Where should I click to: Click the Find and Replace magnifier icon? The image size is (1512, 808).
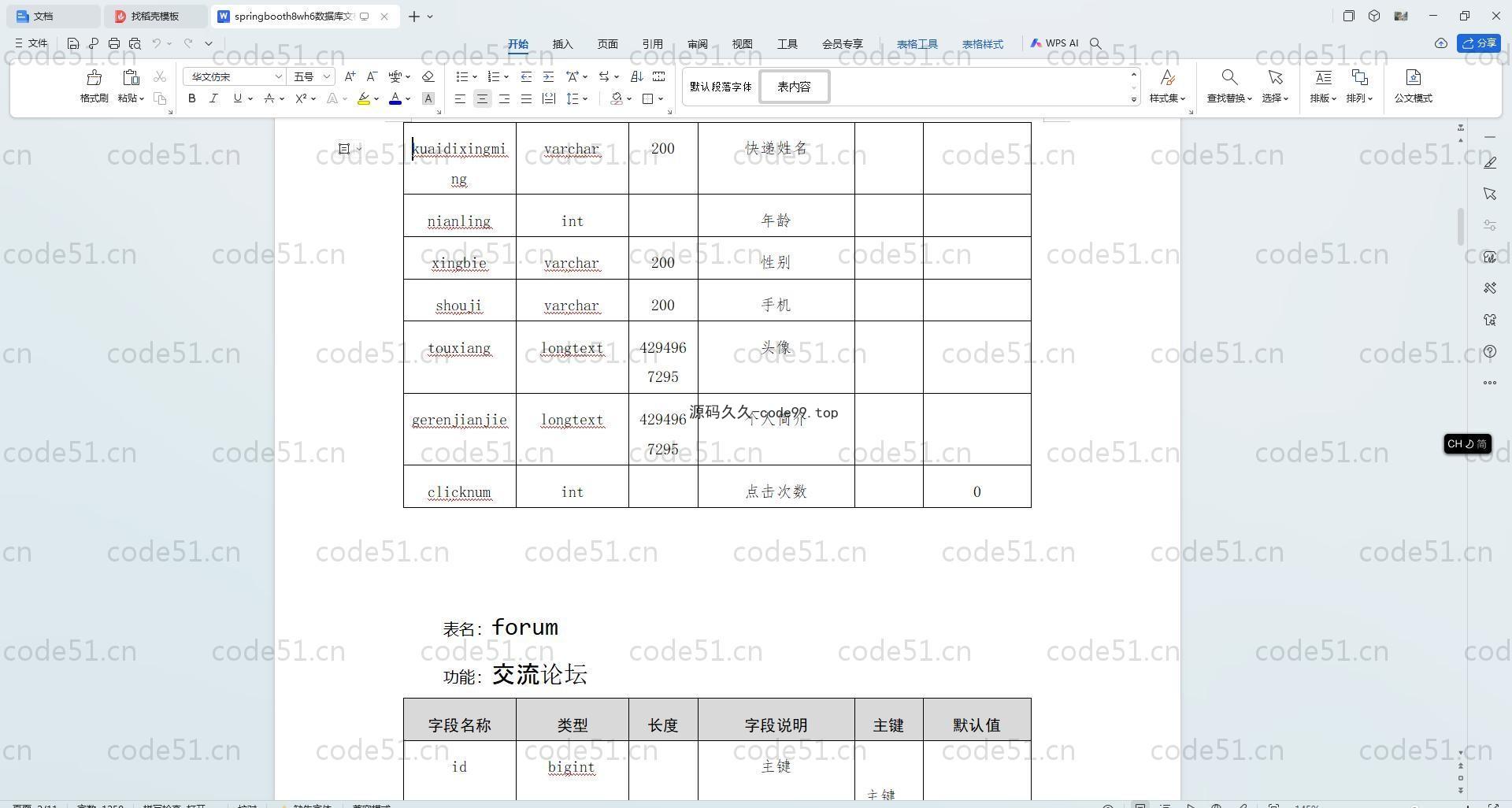point(1229,77)
